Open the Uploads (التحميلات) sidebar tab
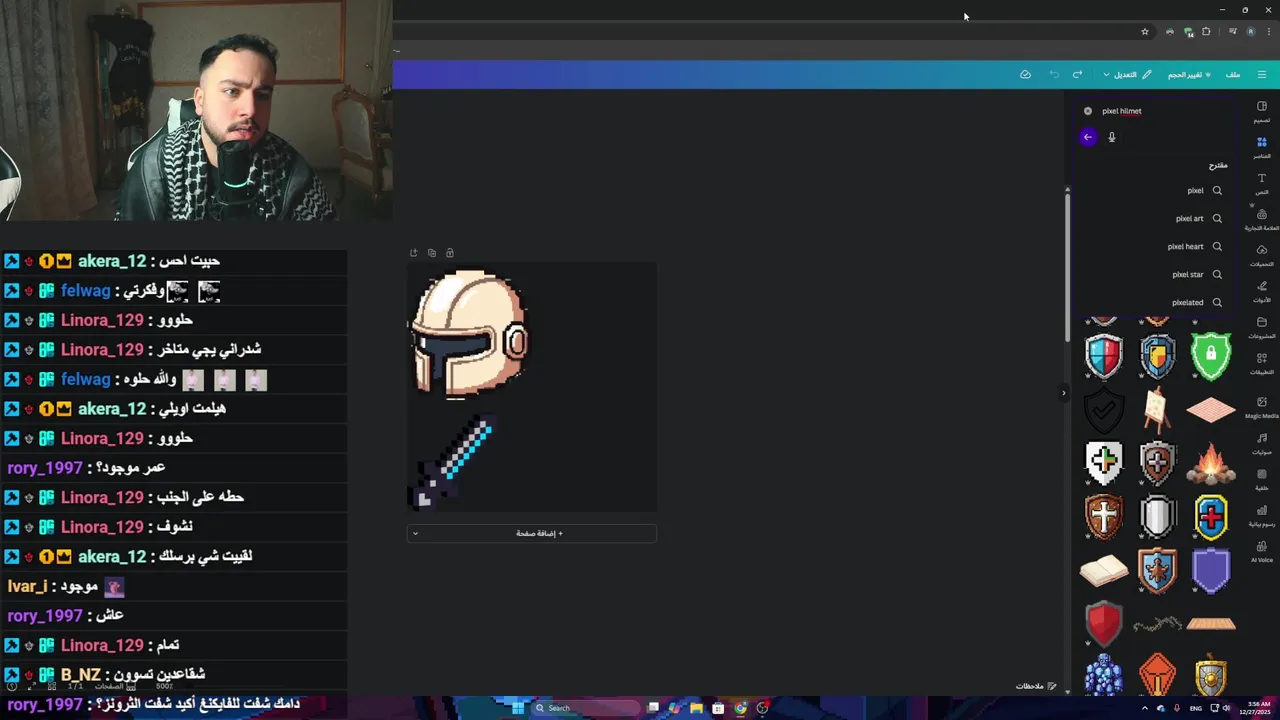 click(1262, 255)
